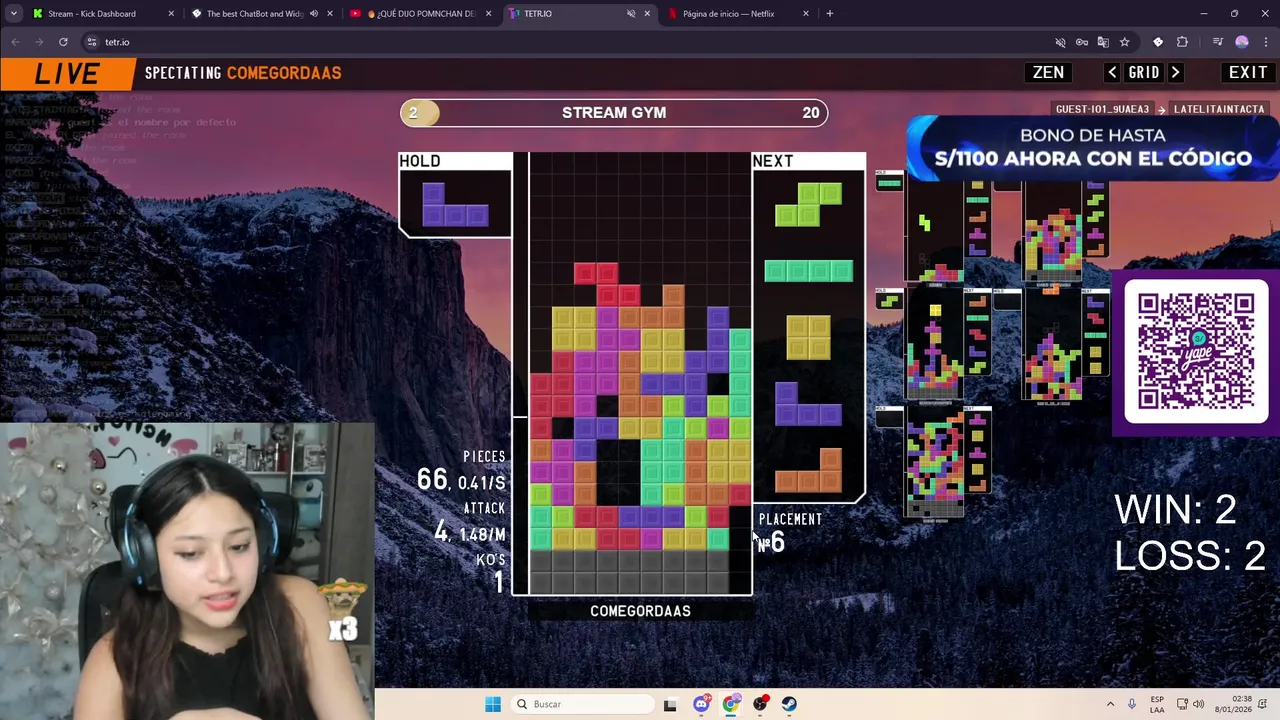Click LATELITAINTACTA player name label
The width and height of the screenshot is (1280, 720).
[1219, 109]
